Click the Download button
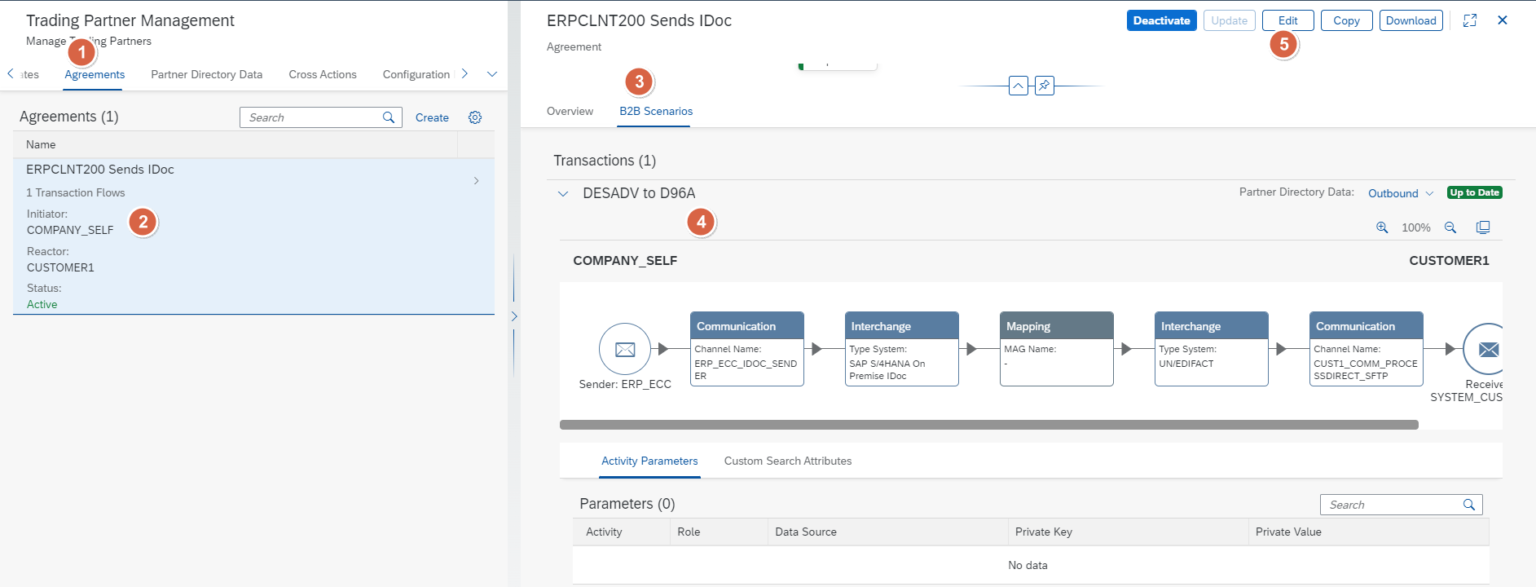1536x587 pixels. (1411, 20)
